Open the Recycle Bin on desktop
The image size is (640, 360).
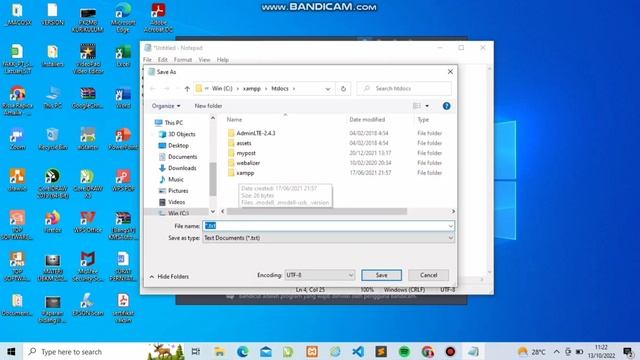pos(52,139)
